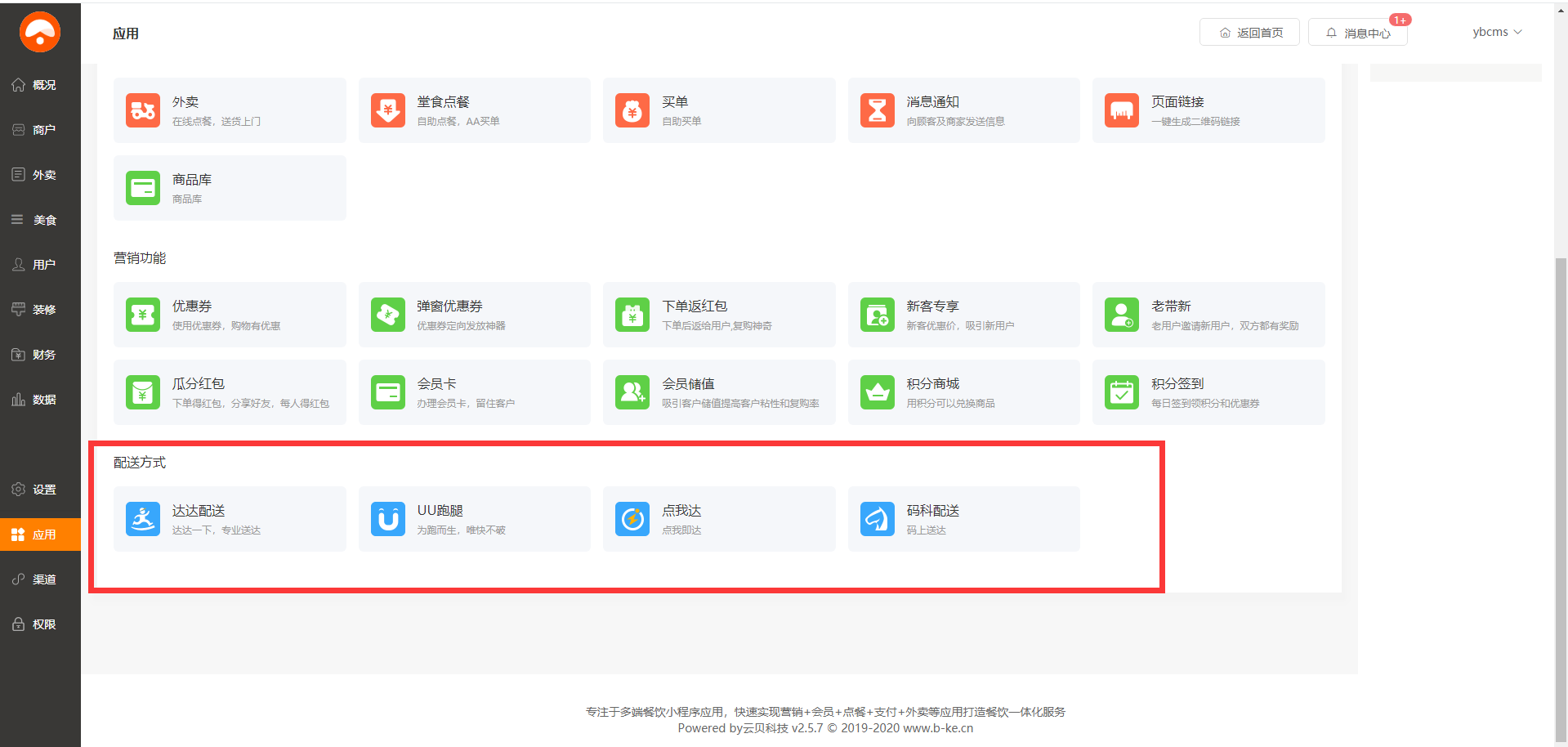Image resolution: width=1568 pixels, height=747 pixels.
Task: Select 数据 data in the sidebar
Action: click(x=40, y=400)
